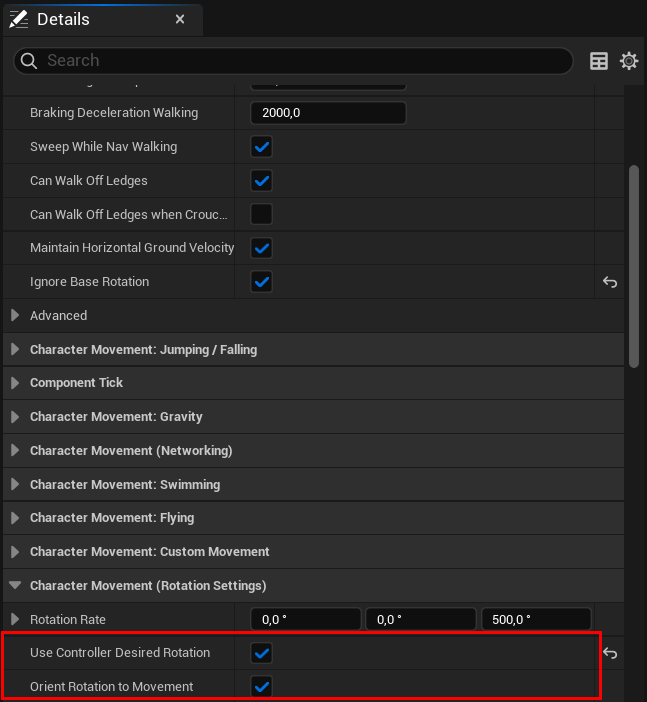This screenshot has height=702, width=647.
Task: Click the Details panel pencil icon
Action: 18,19
